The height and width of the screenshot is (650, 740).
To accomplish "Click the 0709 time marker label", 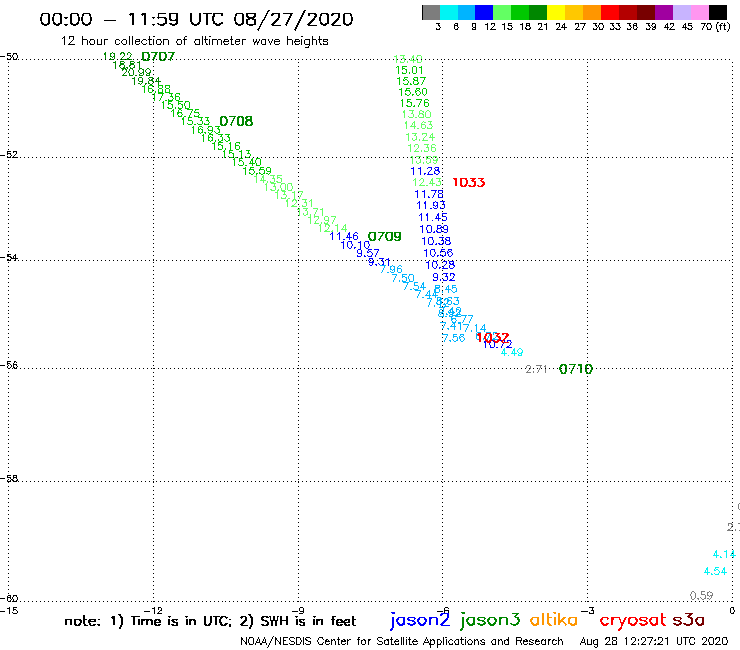I will [385, 236].
